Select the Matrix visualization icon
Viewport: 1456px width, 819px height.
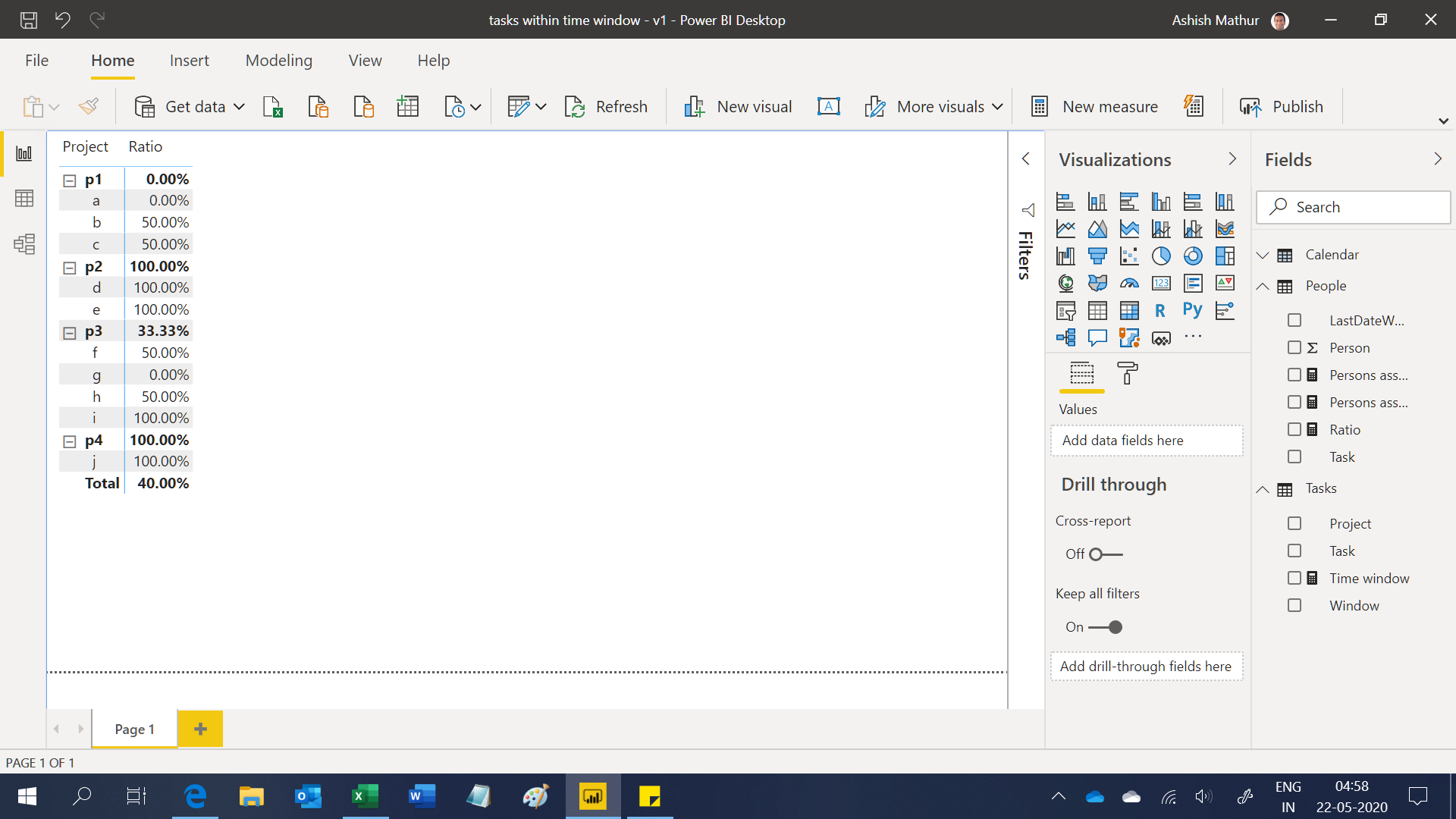pos(1129,310)
